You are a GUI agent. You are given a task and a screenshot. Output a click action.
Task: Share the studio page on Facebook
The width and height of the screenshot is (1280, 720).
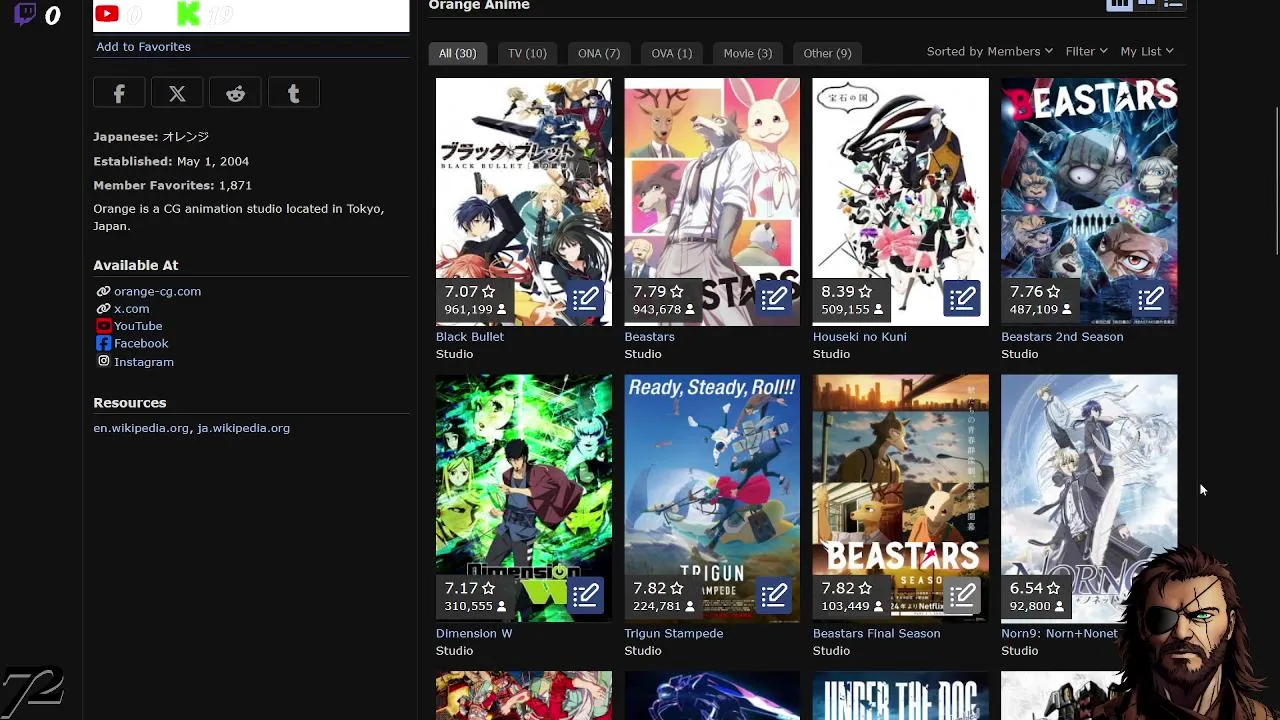pyautogui.click(x=119, y=94)
